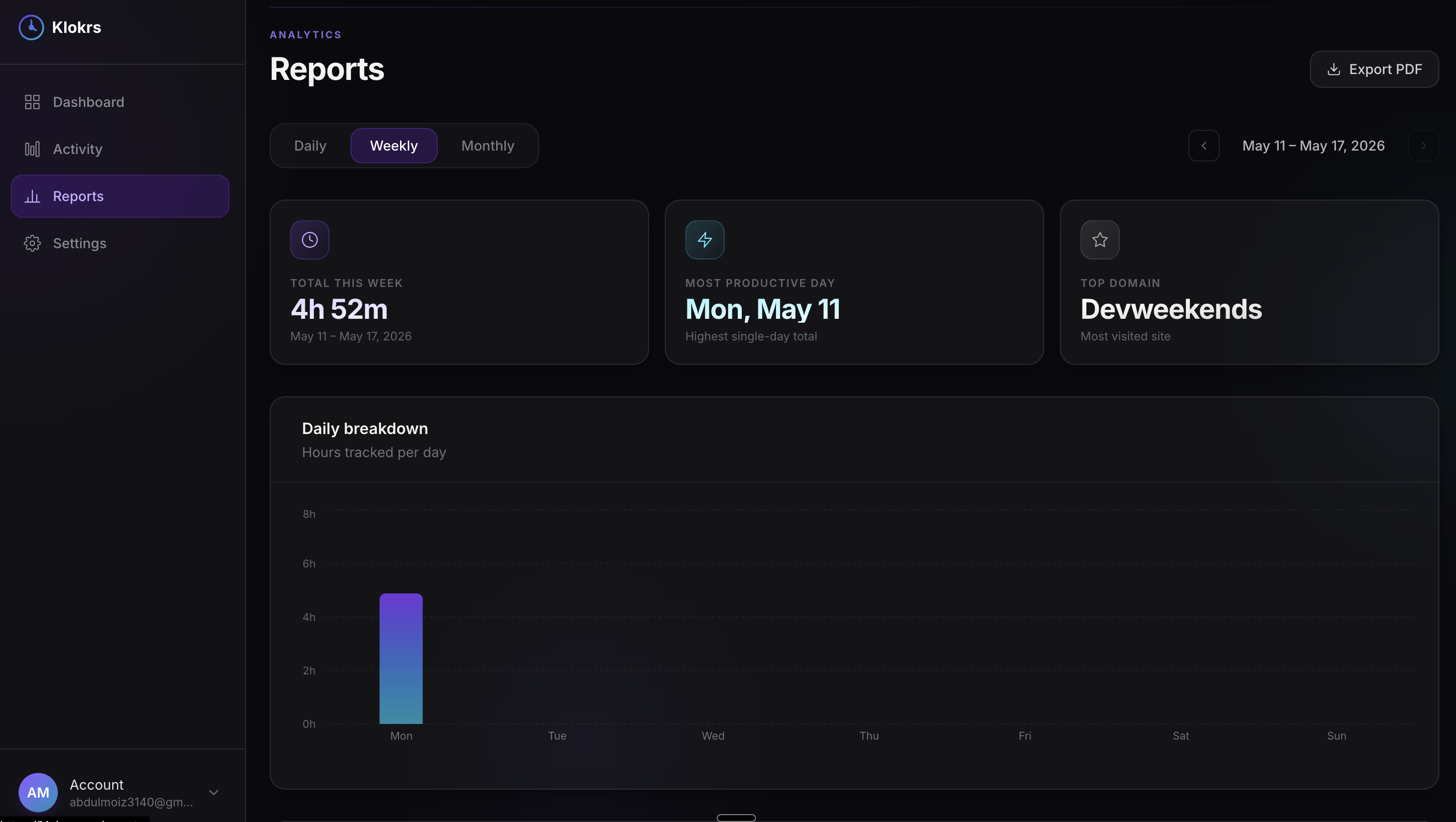1456x822 pixels.
Task: Go to next week with right chevron
Action: pyautogui.click(x=1423, y=146)
